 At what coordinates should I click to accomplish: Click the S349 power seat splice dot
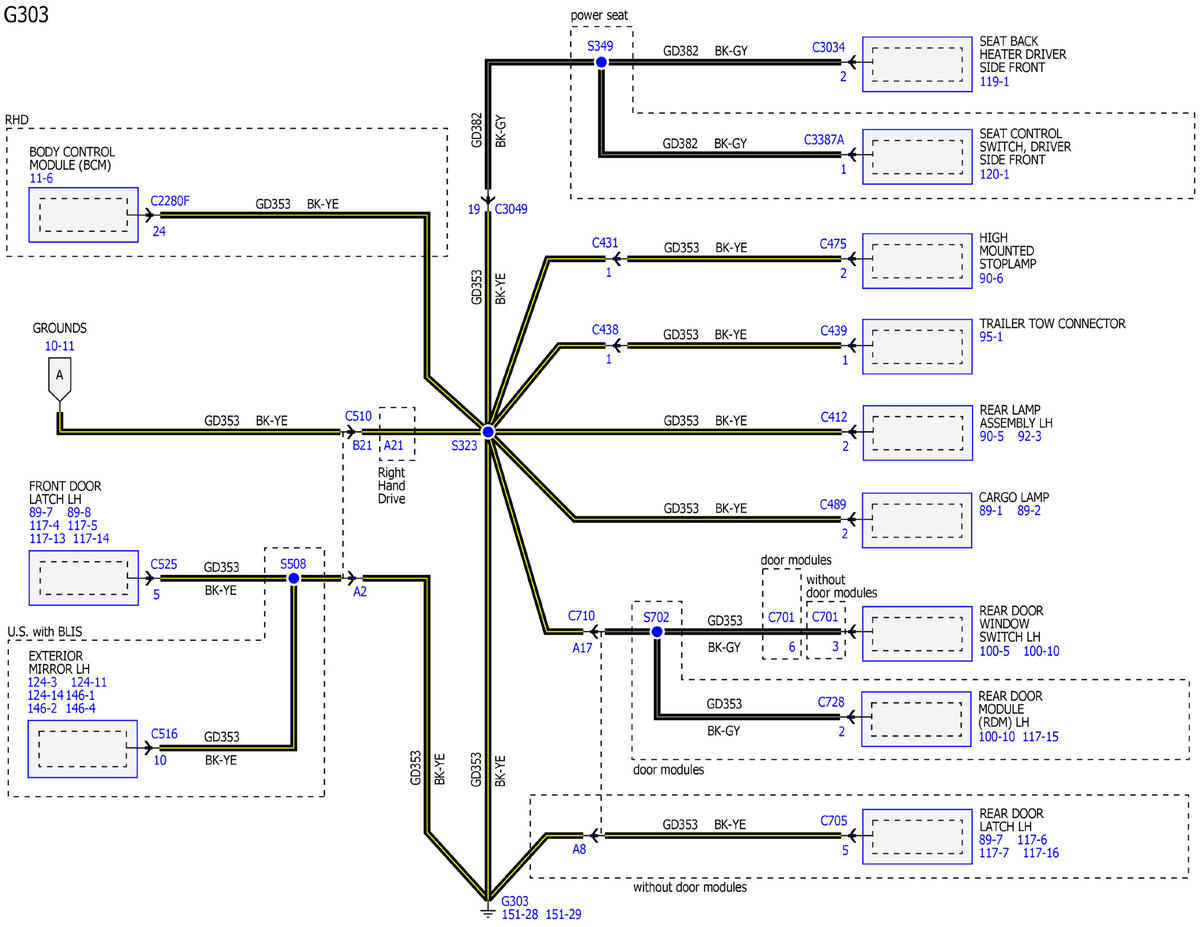(x=601, y=62)
